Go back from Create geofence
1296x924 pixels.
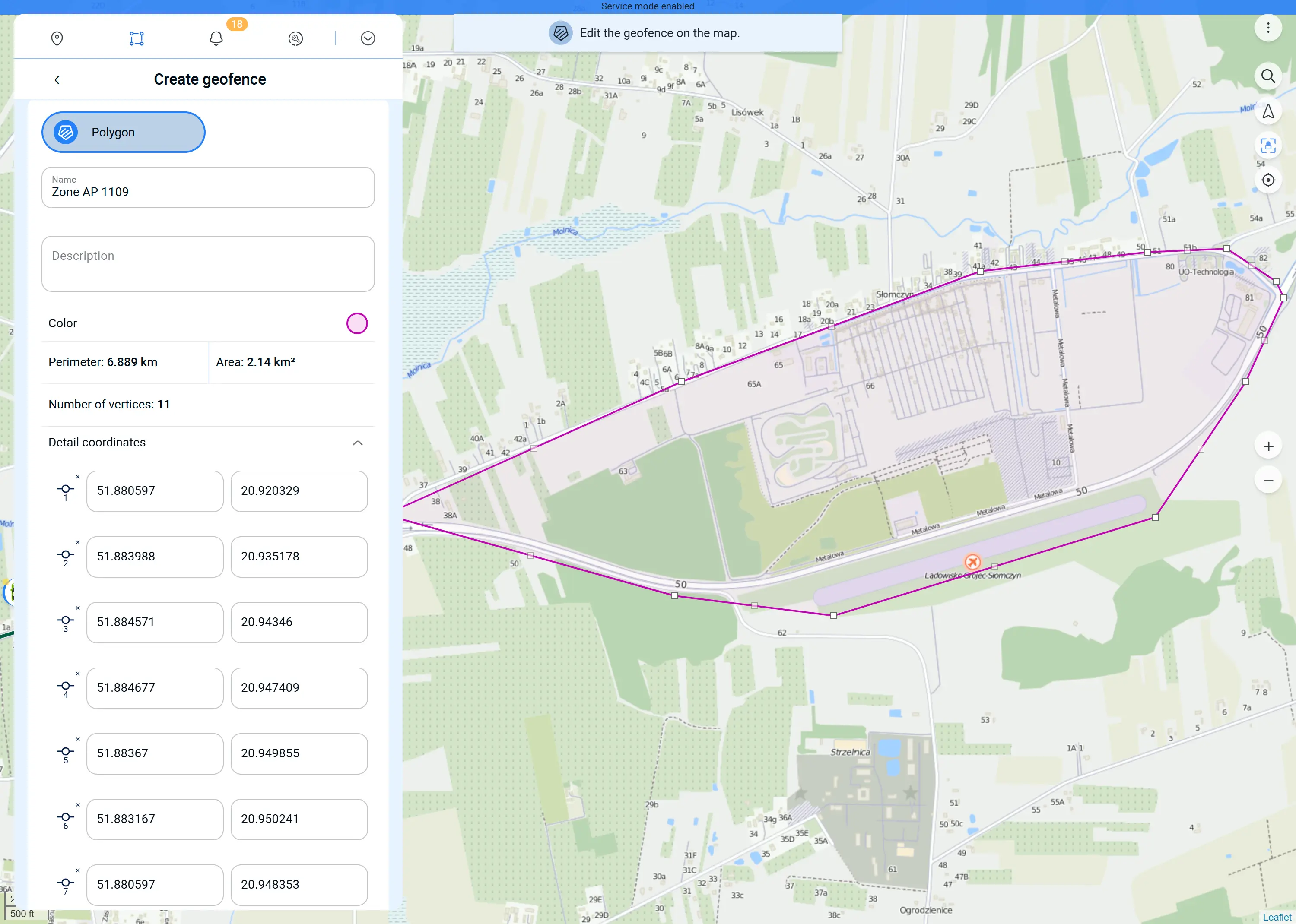[x=57, y=79]
